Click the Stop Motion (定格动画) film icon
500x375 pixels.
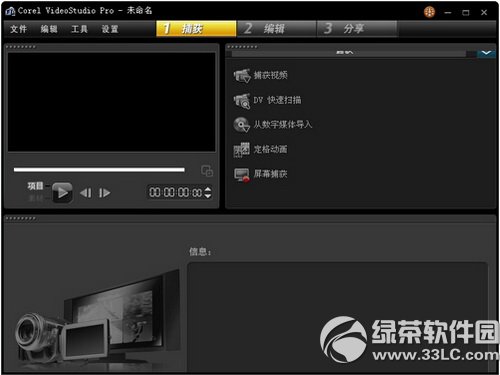pos(242,150)
